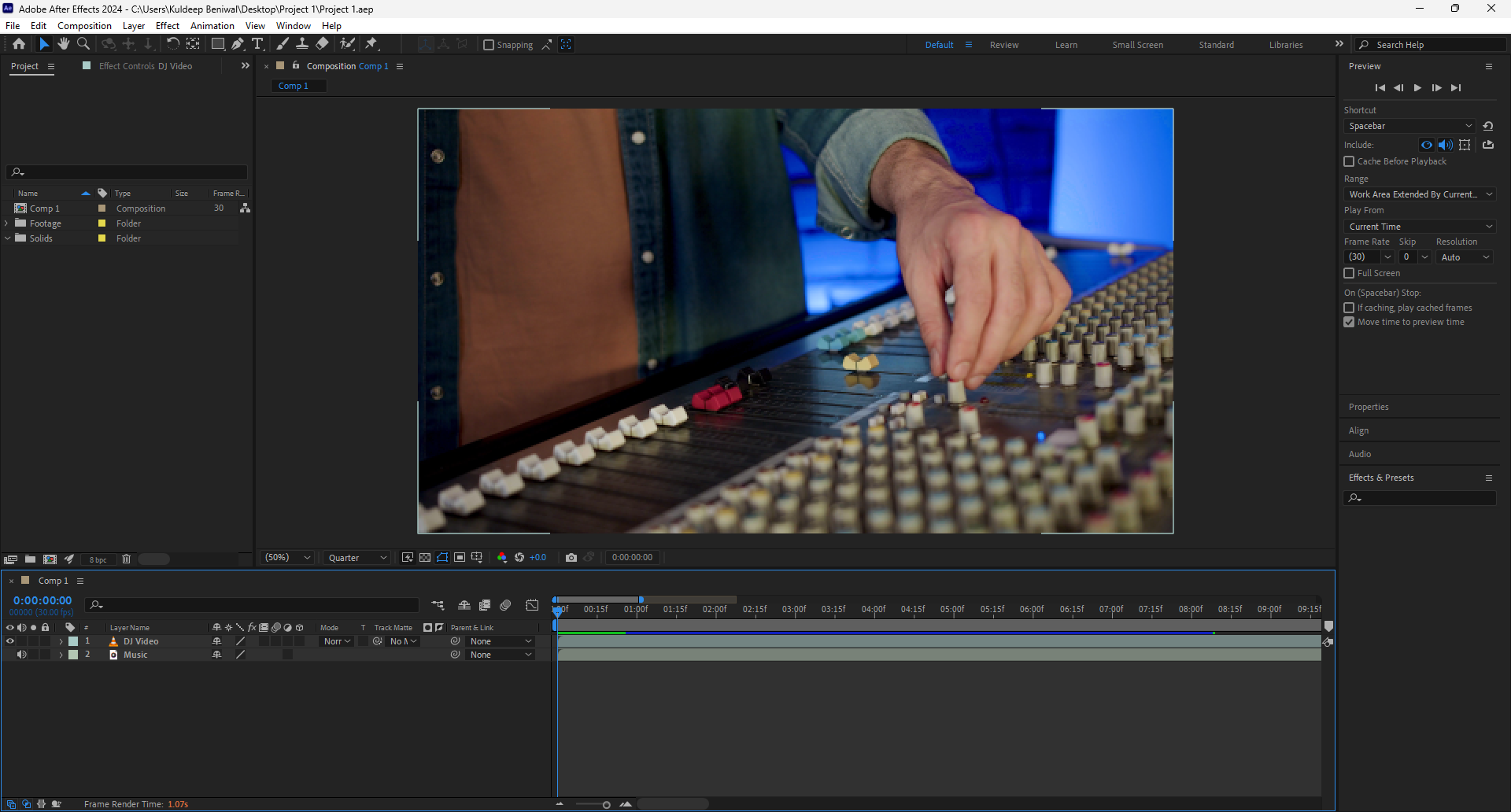Open the Animation menu
1511x812 pixels.
(212, 26)
